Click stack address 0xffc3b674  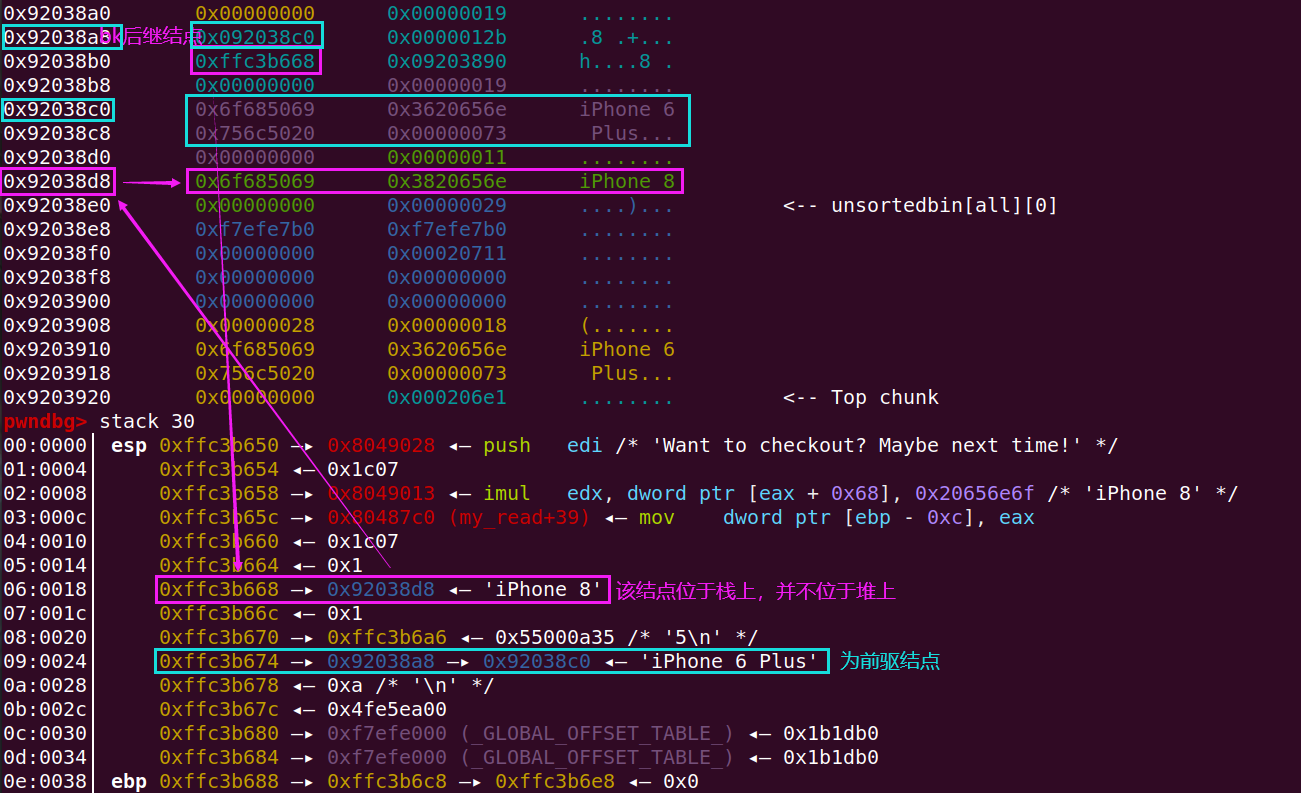point(219,662)
